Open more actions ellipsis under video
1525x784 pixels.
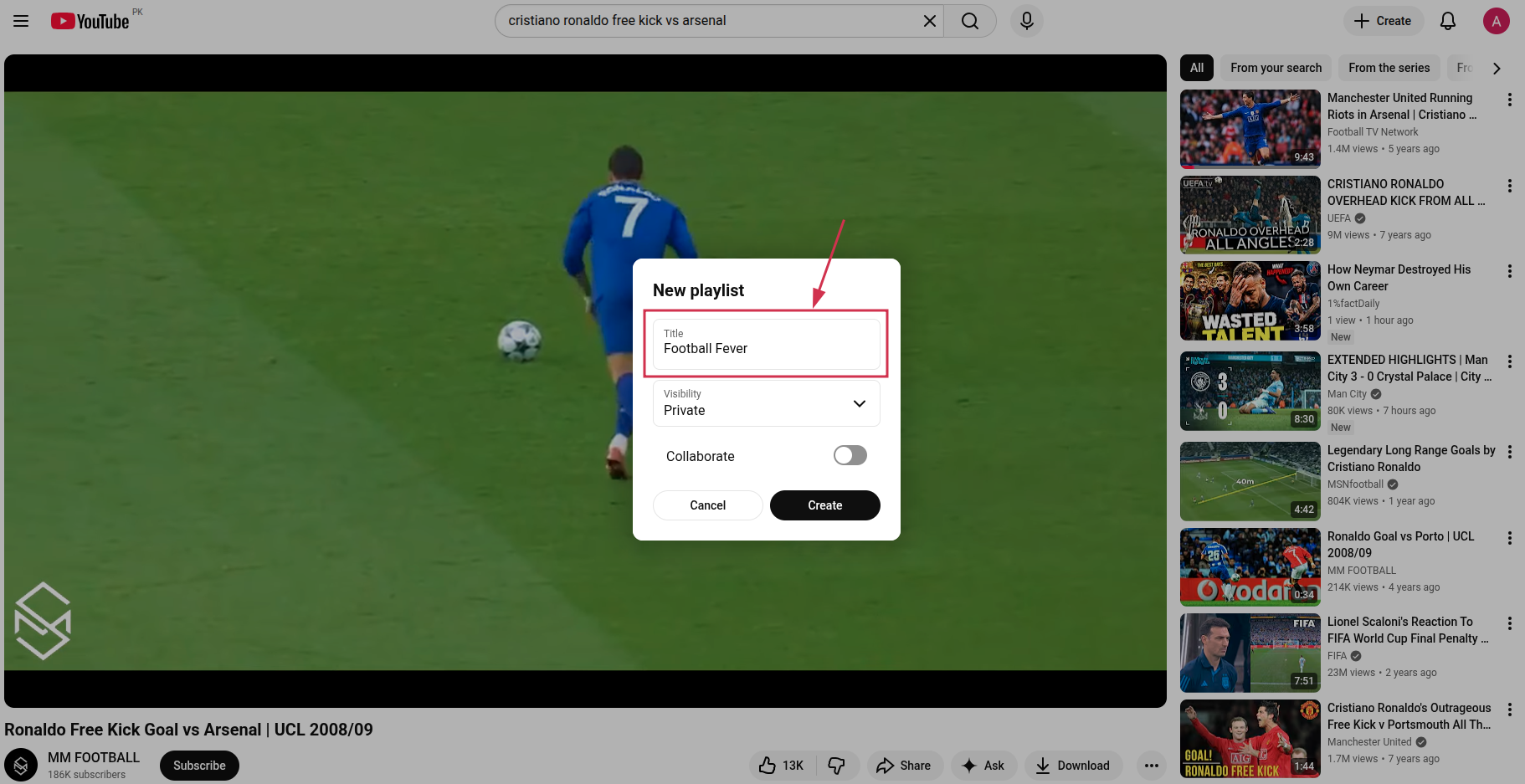click(1152, 766)
